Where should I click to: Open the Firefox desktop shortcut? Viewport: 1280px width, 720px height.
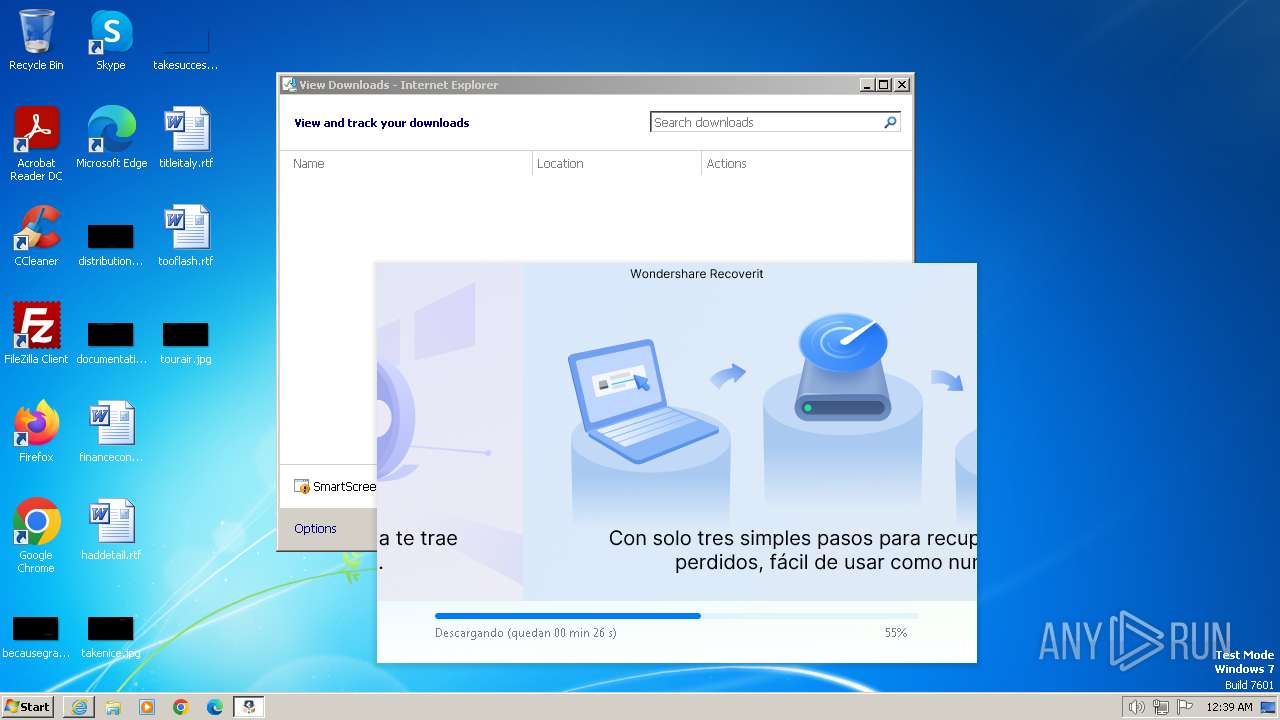[36, 431]
